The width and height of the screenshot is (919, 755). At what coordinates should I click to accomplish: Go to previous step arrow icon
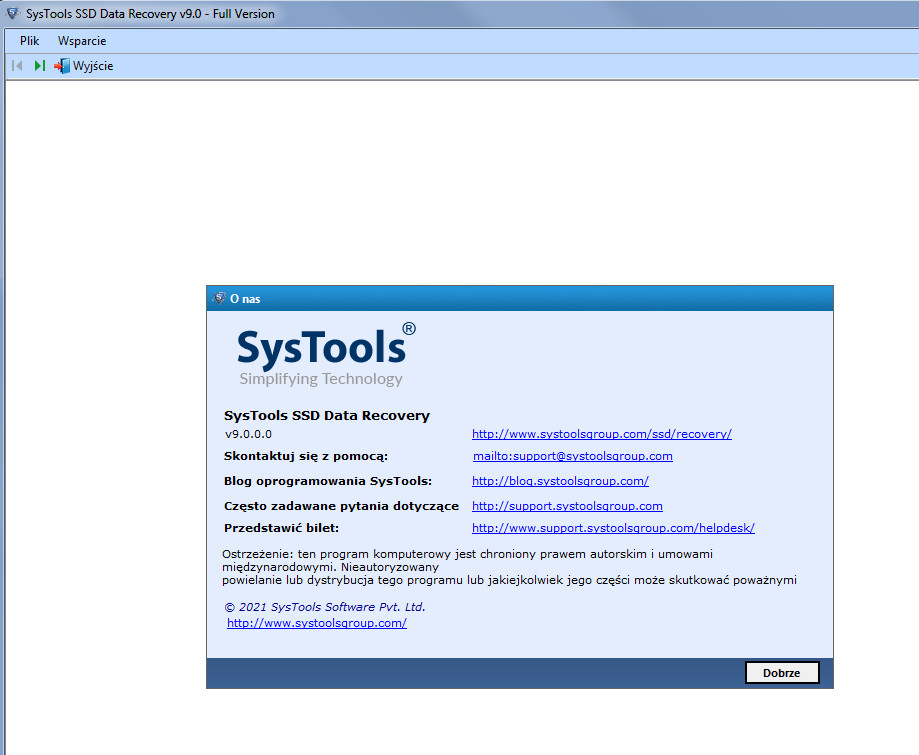coord(17,66)
